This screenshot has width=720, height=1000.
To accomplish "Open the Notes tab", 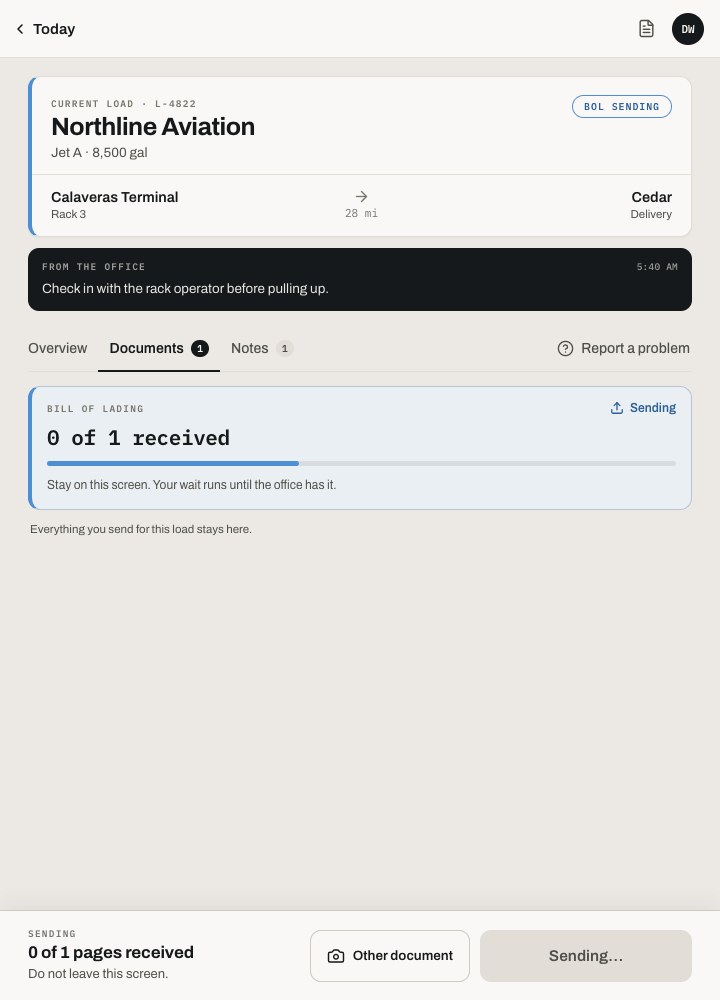I will point(261,348).
